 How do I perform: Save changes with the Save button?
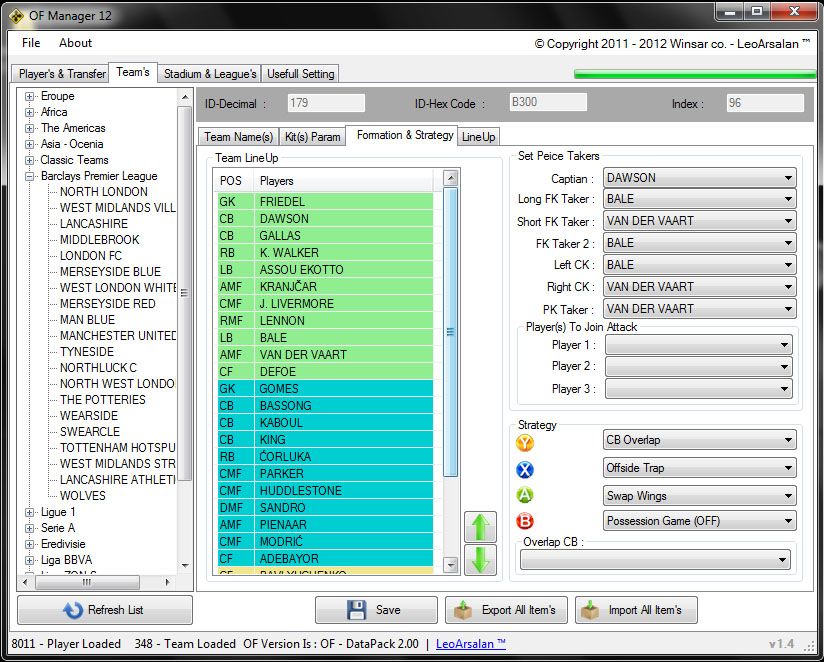(376, 610)
